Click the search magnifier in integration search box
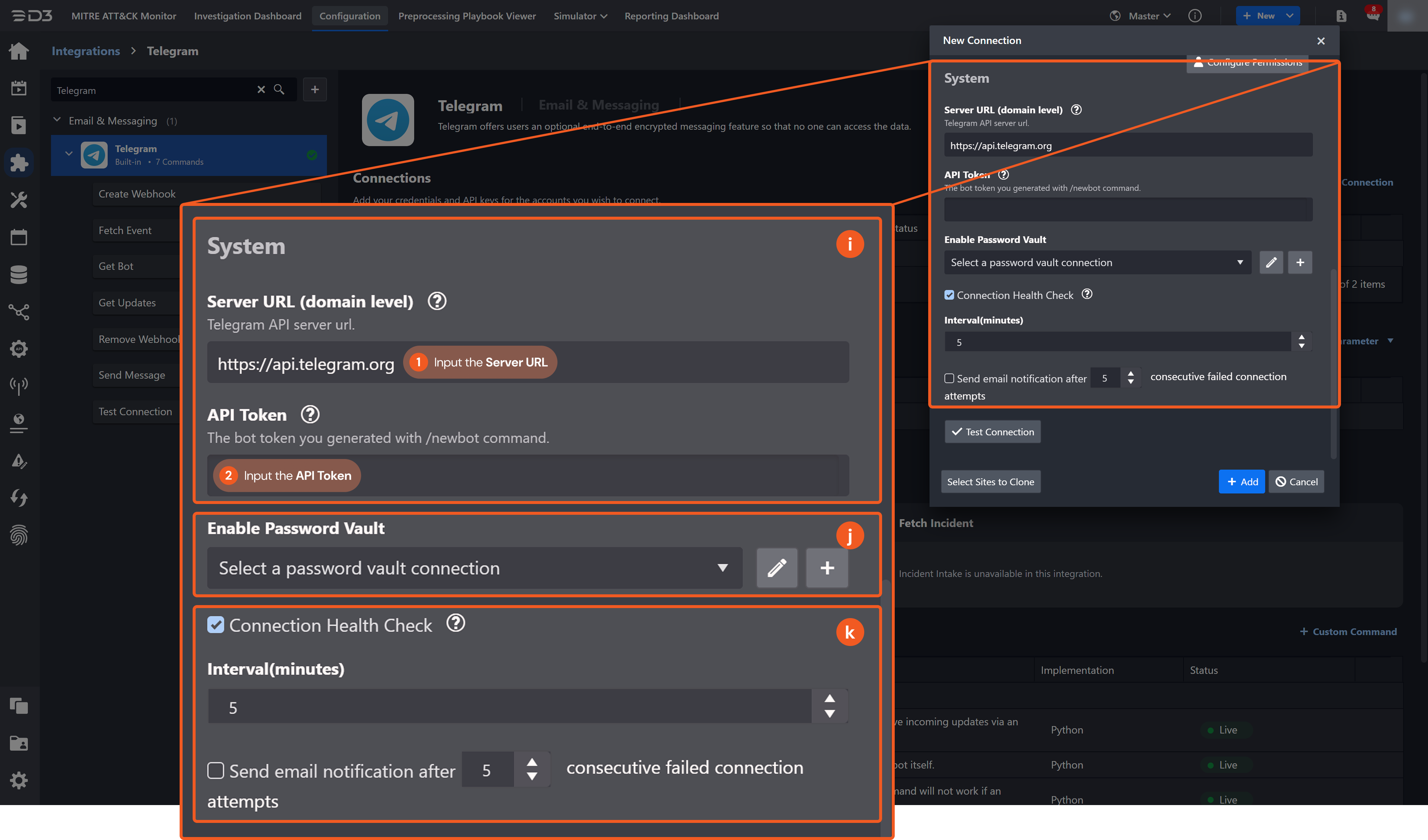The image size is (1428, 840). click(x=279, y=90)
